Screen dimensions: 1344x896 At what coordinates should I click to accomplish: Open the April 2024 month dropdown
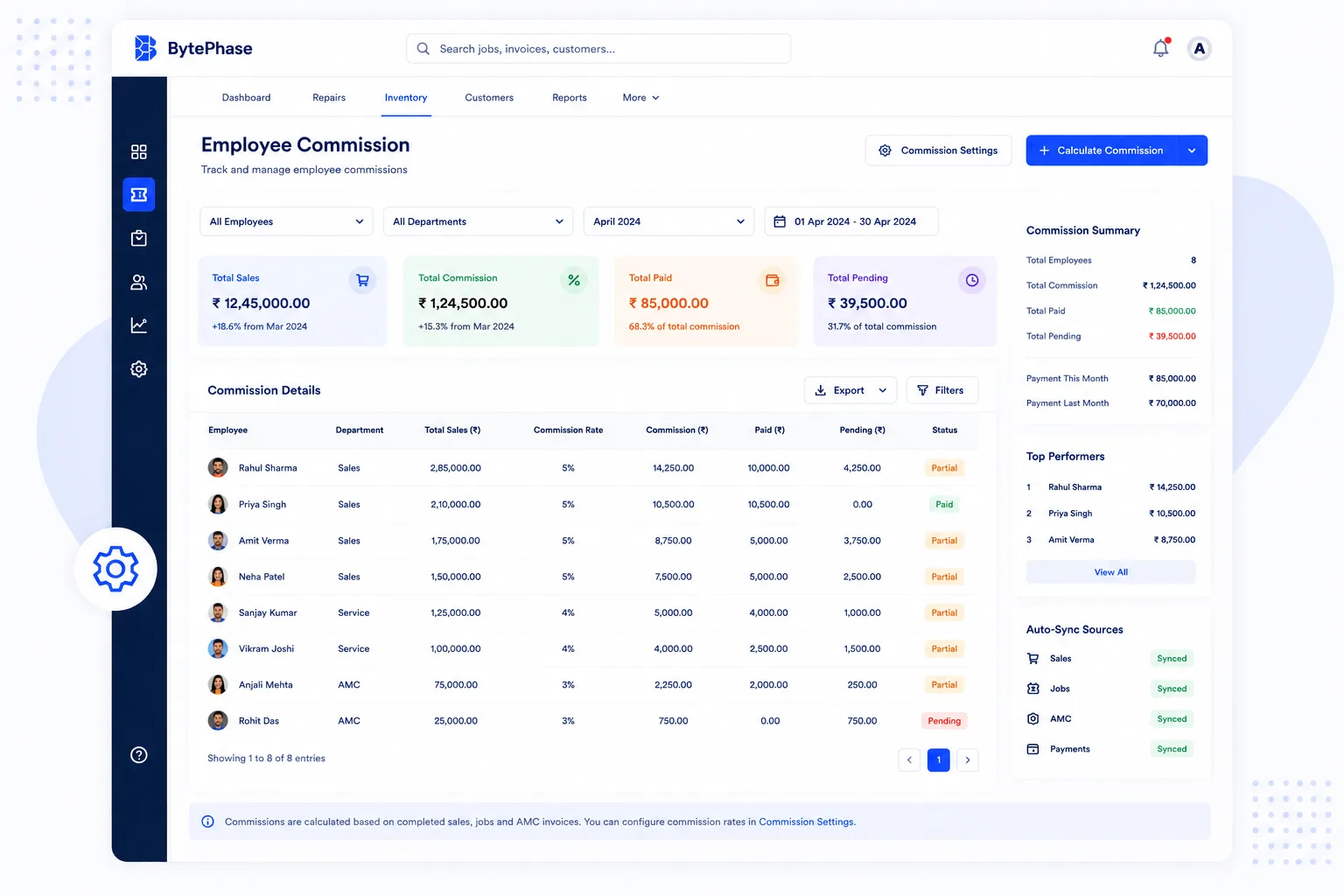(668, 221)
